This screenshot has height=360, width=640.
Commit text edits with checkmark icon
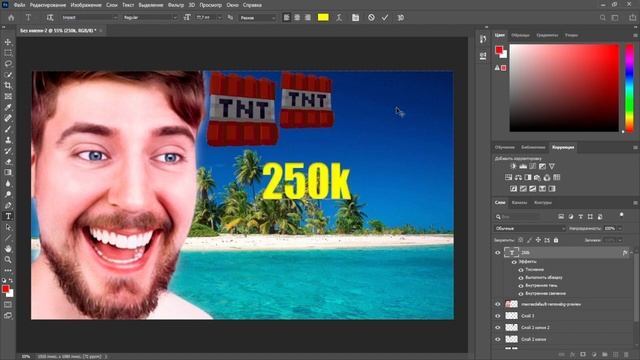(385, 18)
